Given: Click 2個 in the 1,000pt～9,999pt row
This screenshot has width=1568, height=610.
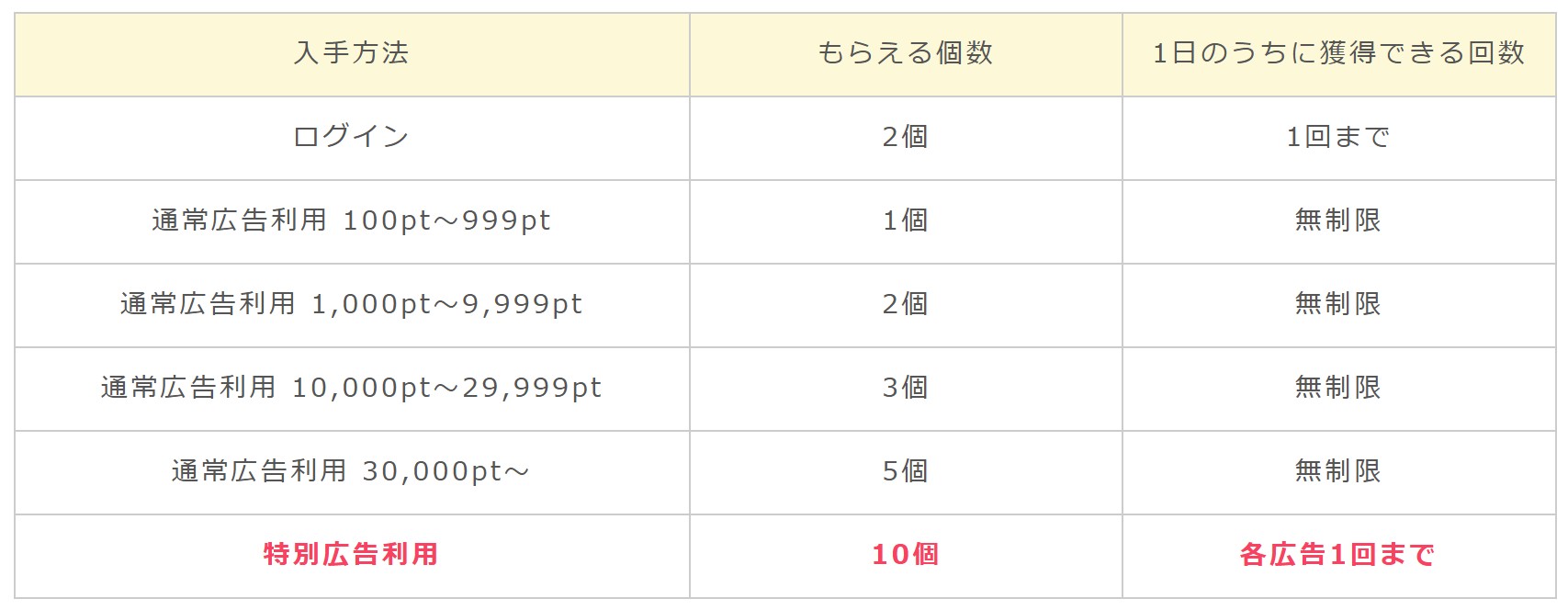Looking at the screenshot, I should click(x=905, y=304).
